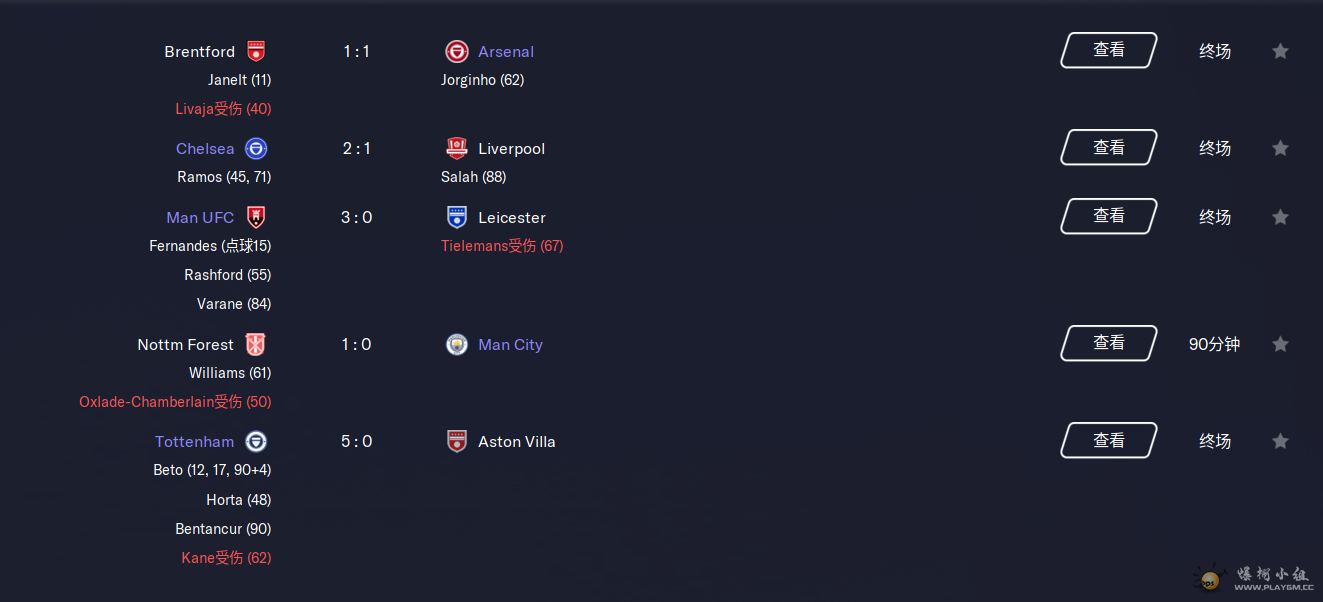Open the Tottenham team link
Image resolution: width=1323 pixels, height=602 pixels.
point(195,442)
